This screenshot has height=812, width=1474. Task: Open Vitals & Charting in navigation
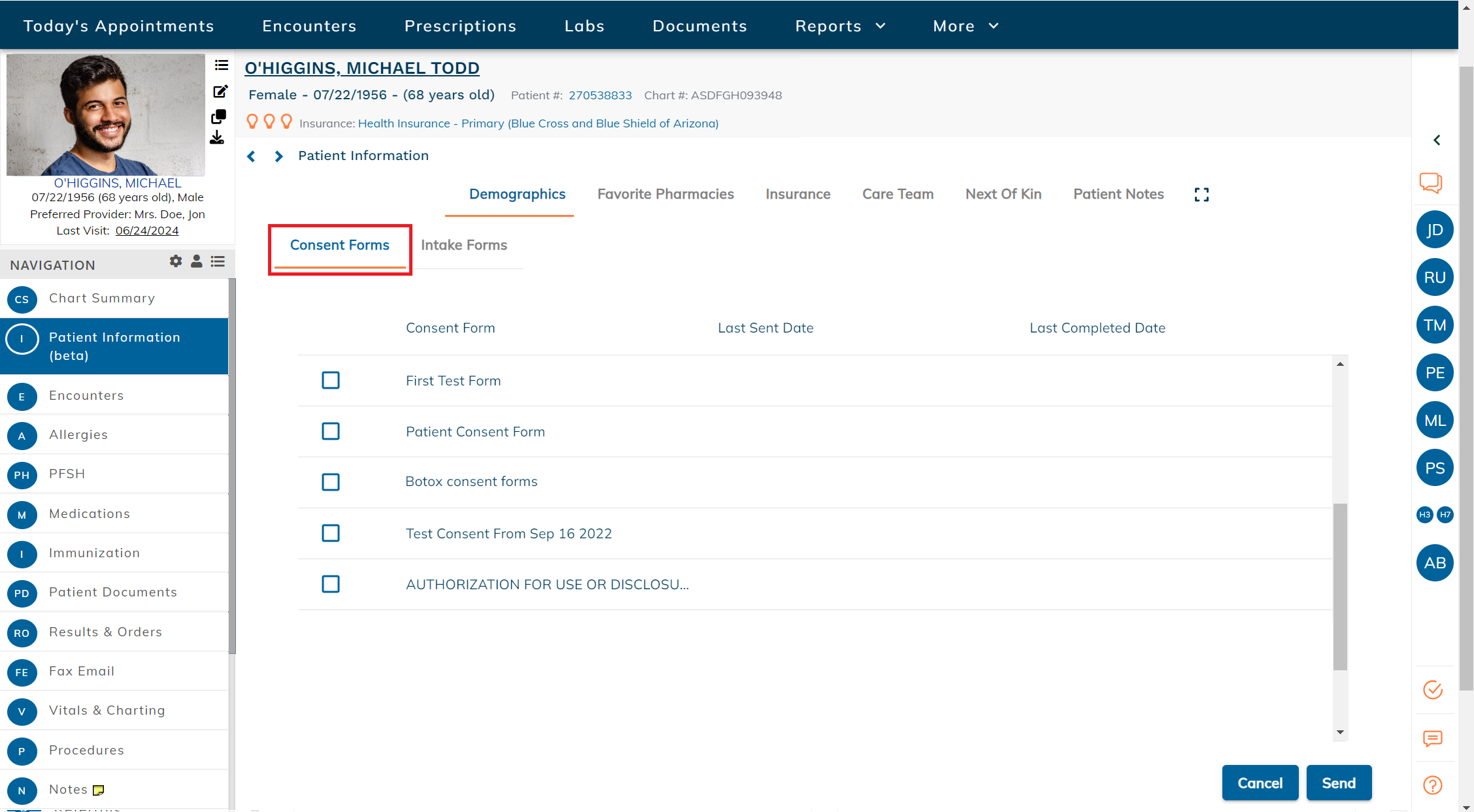pyautogui.click(x=114, y=711)
